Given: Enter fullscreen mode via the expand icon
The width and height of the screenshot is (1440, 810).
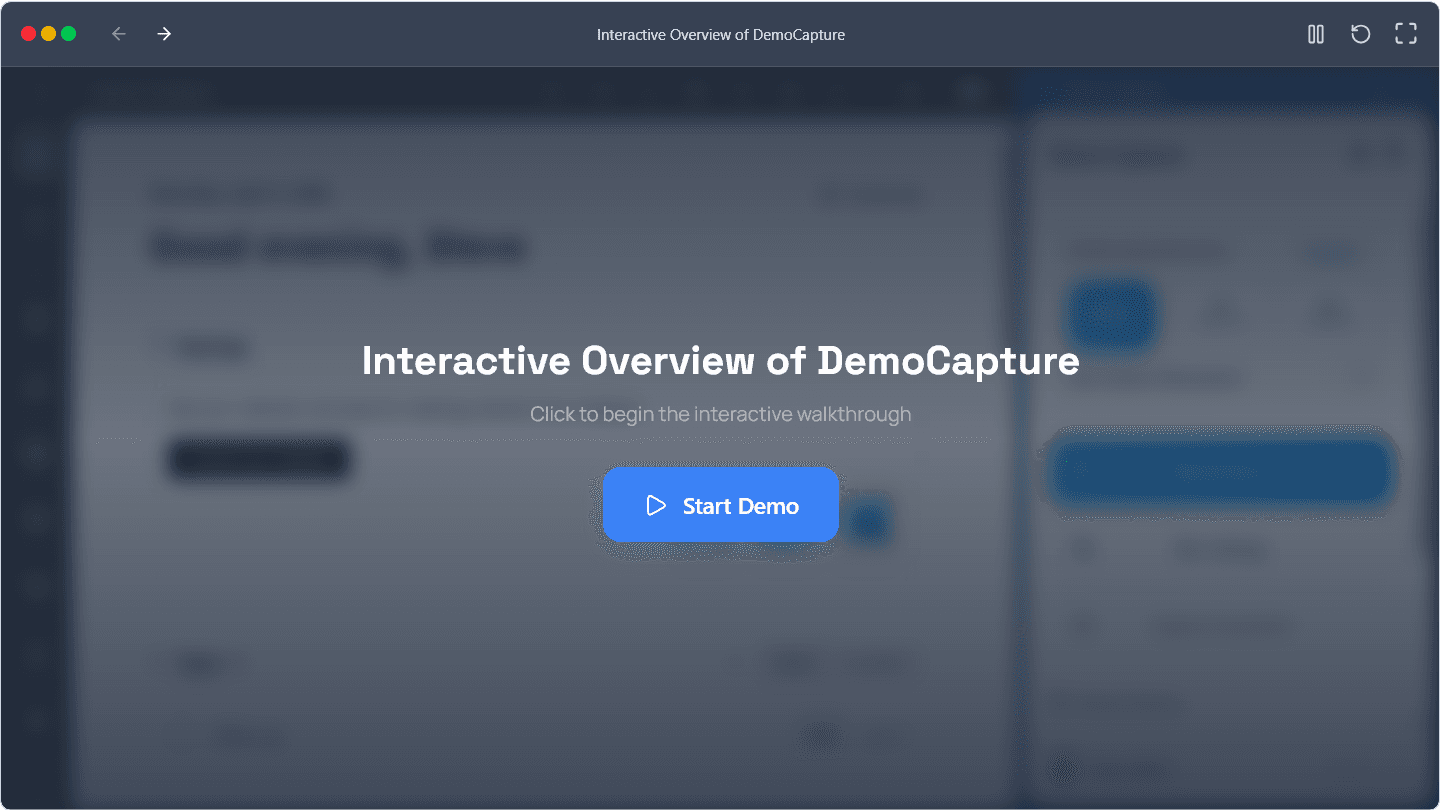Looking at the screenshot, I should pyautogui.click(x=1406, y=34).
